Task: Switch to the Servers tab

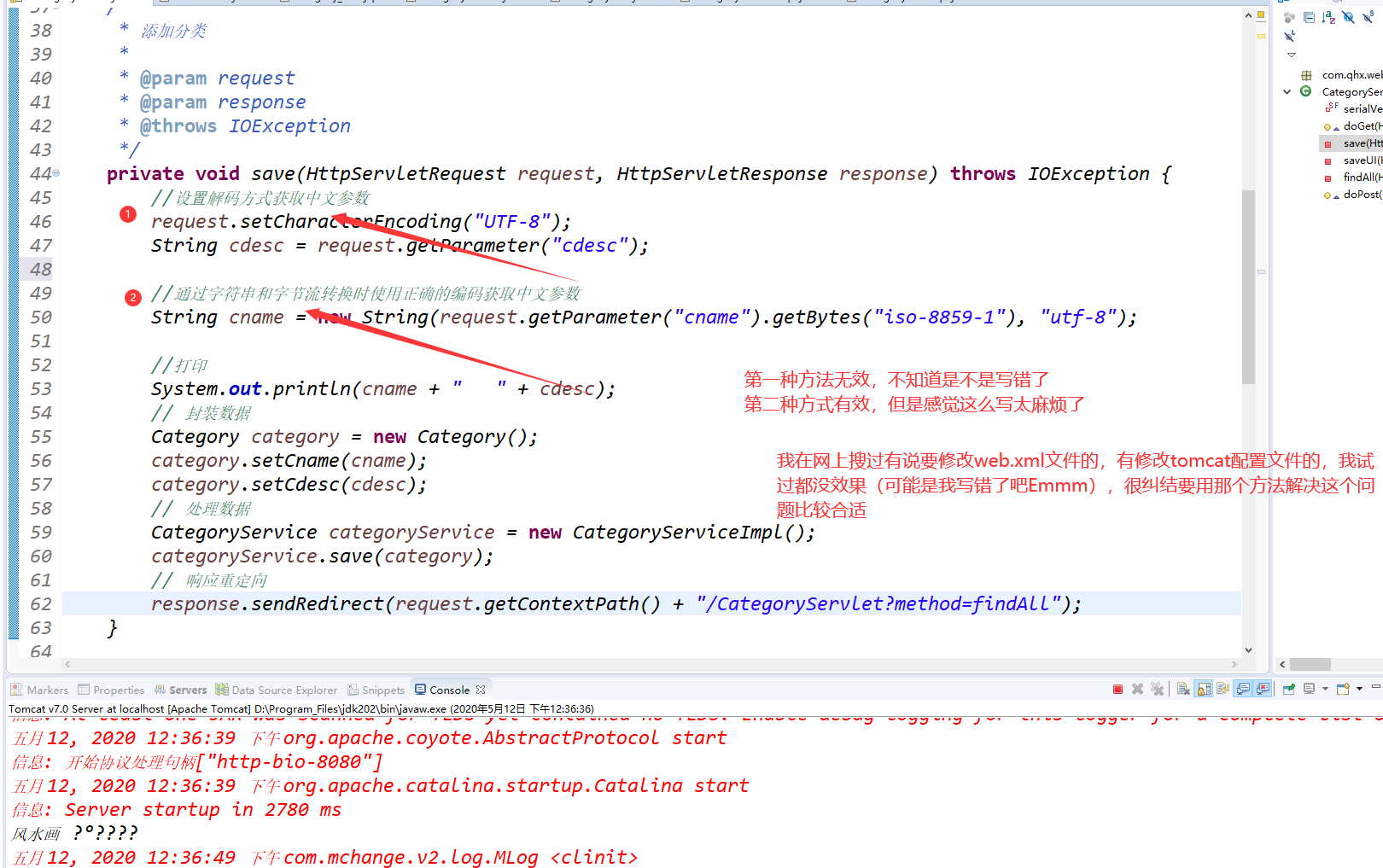Action: pos(180,690)
